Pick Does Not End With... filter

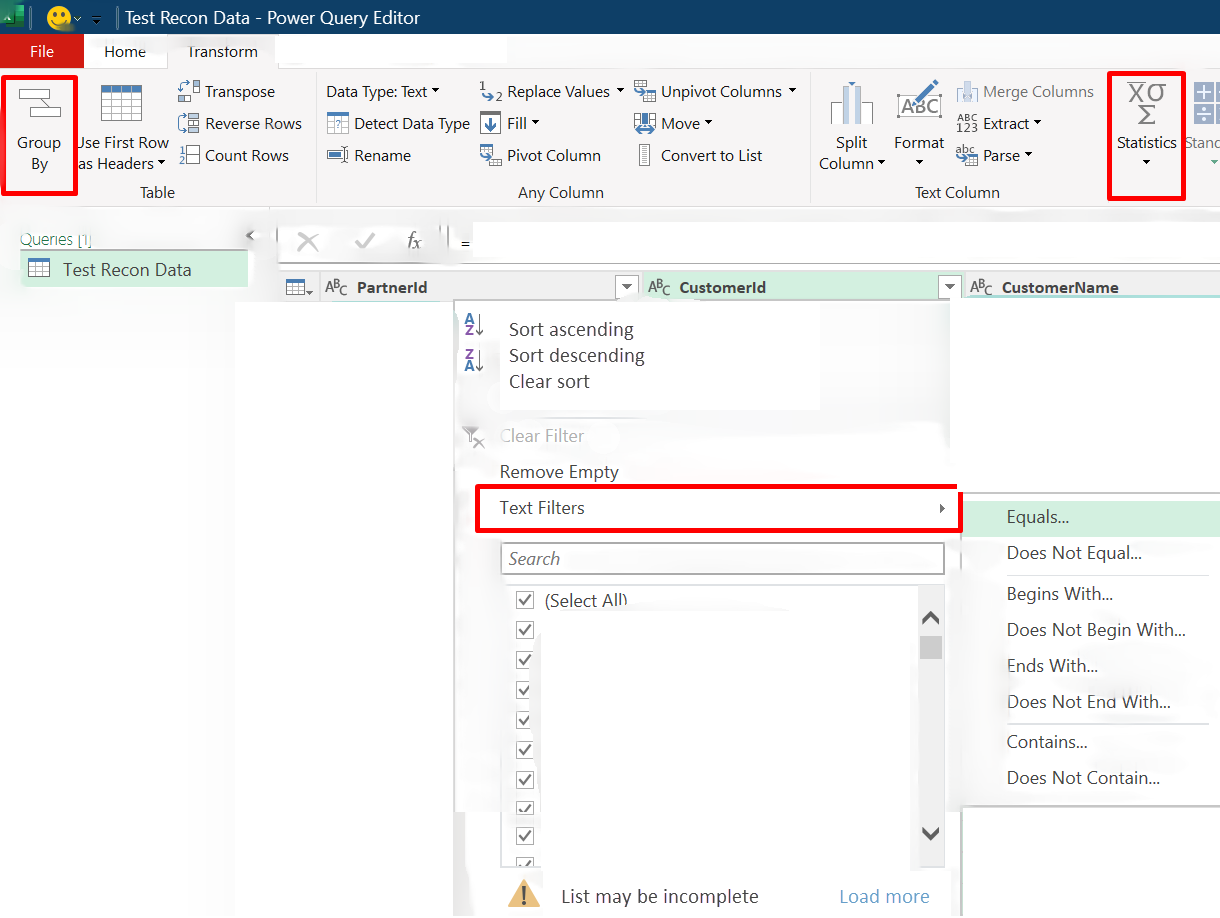[1089, 702]
